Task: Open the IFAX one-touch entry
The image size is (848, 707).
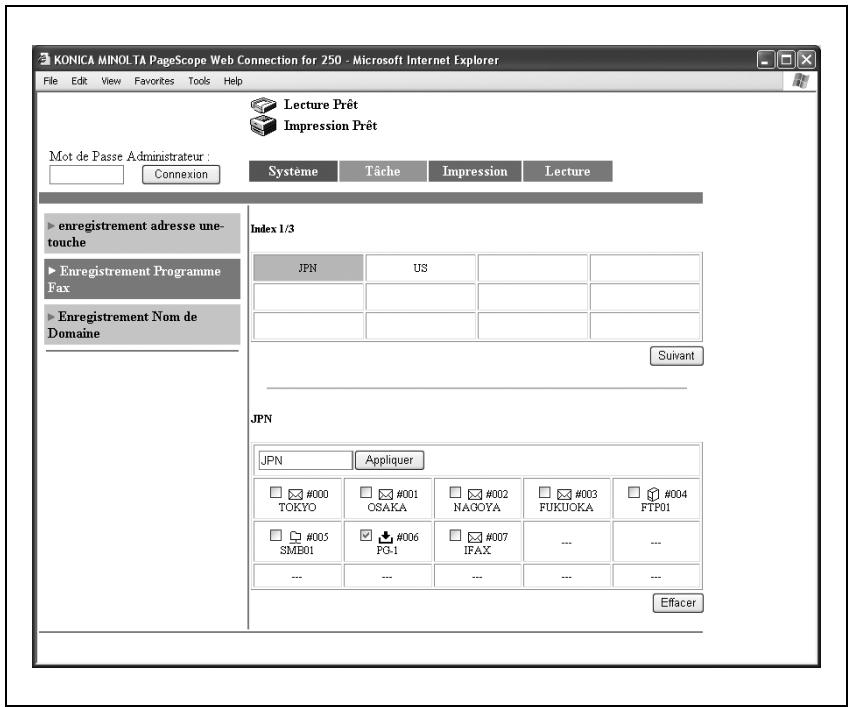Action: [x=477, y=550]
